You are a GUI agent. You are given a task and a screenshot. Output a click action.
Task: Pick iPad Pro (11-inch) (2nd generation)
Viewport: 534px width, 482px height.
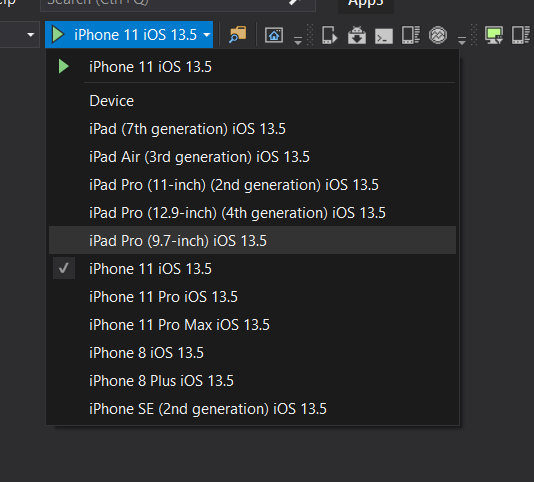tap(252, 185)
